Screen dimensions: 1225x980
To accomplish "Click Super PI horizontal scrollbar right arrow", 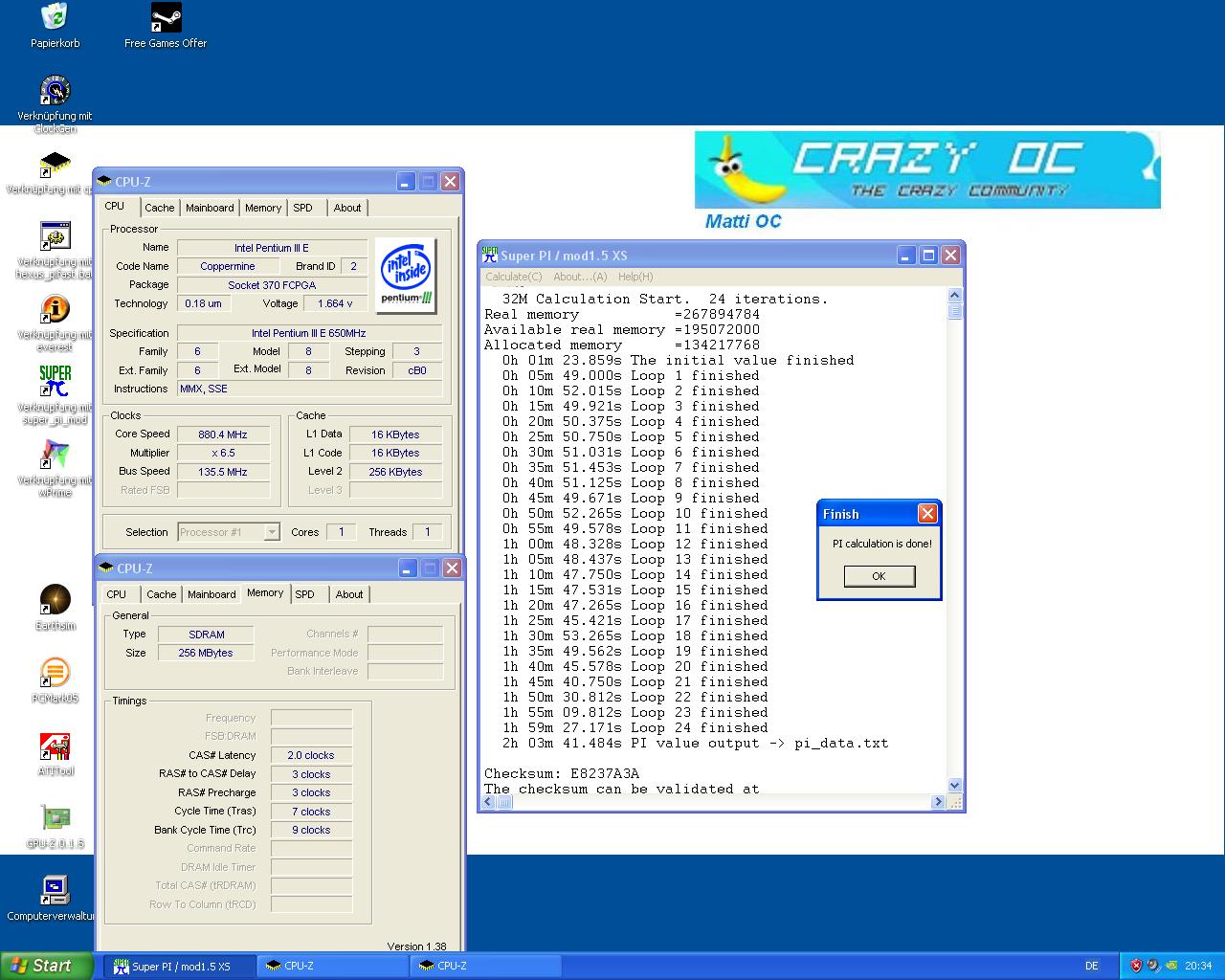I will pos(938,802).
